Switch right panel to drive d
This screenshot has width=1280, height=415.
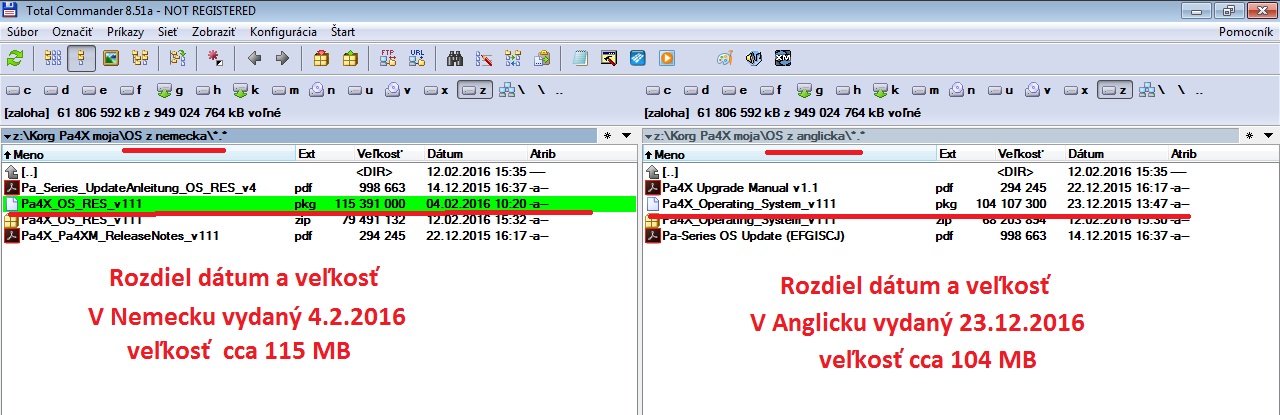click(697, 89)
